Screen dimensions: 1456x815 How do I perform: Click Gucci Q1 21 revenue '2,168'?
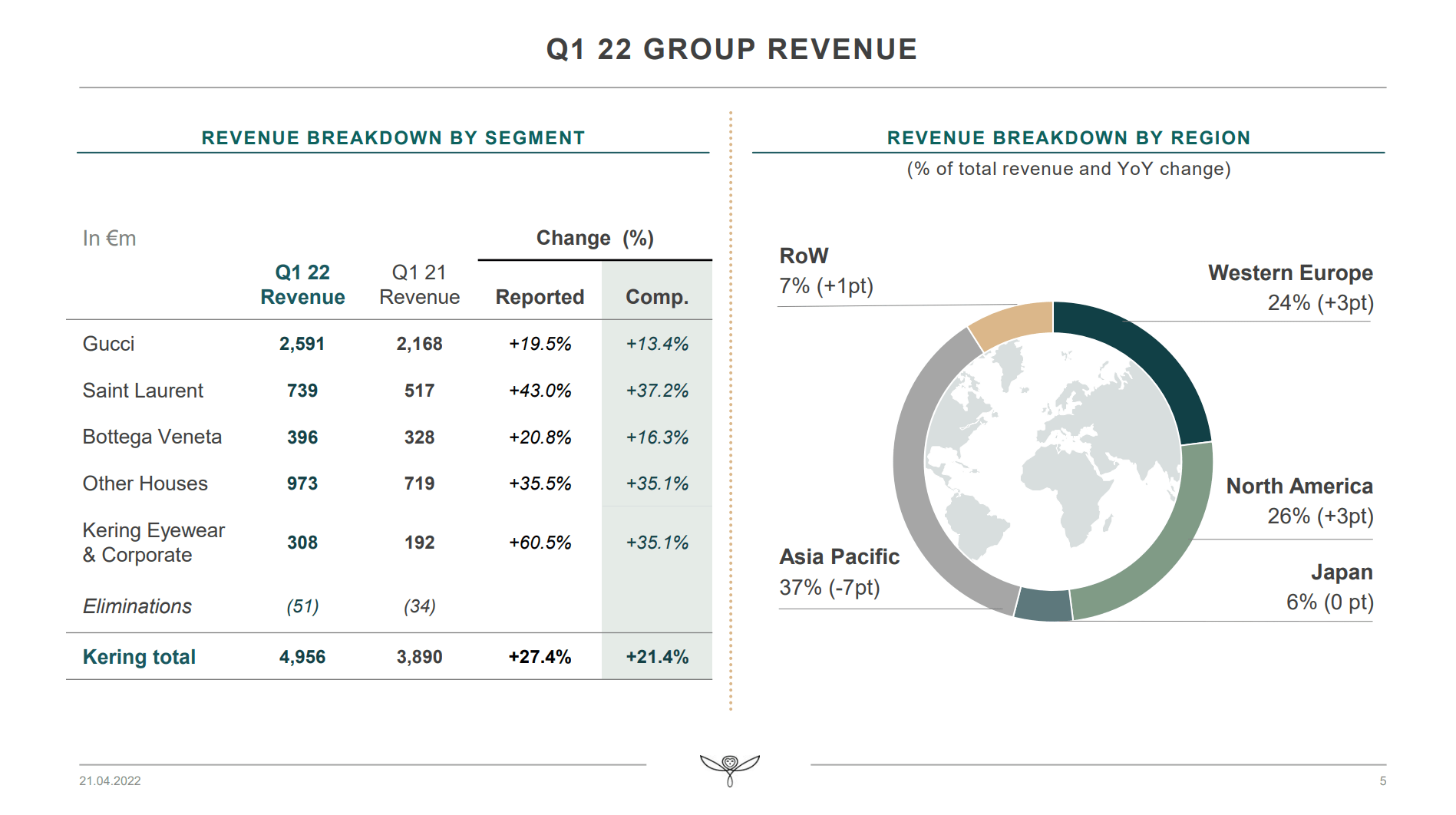419,344
